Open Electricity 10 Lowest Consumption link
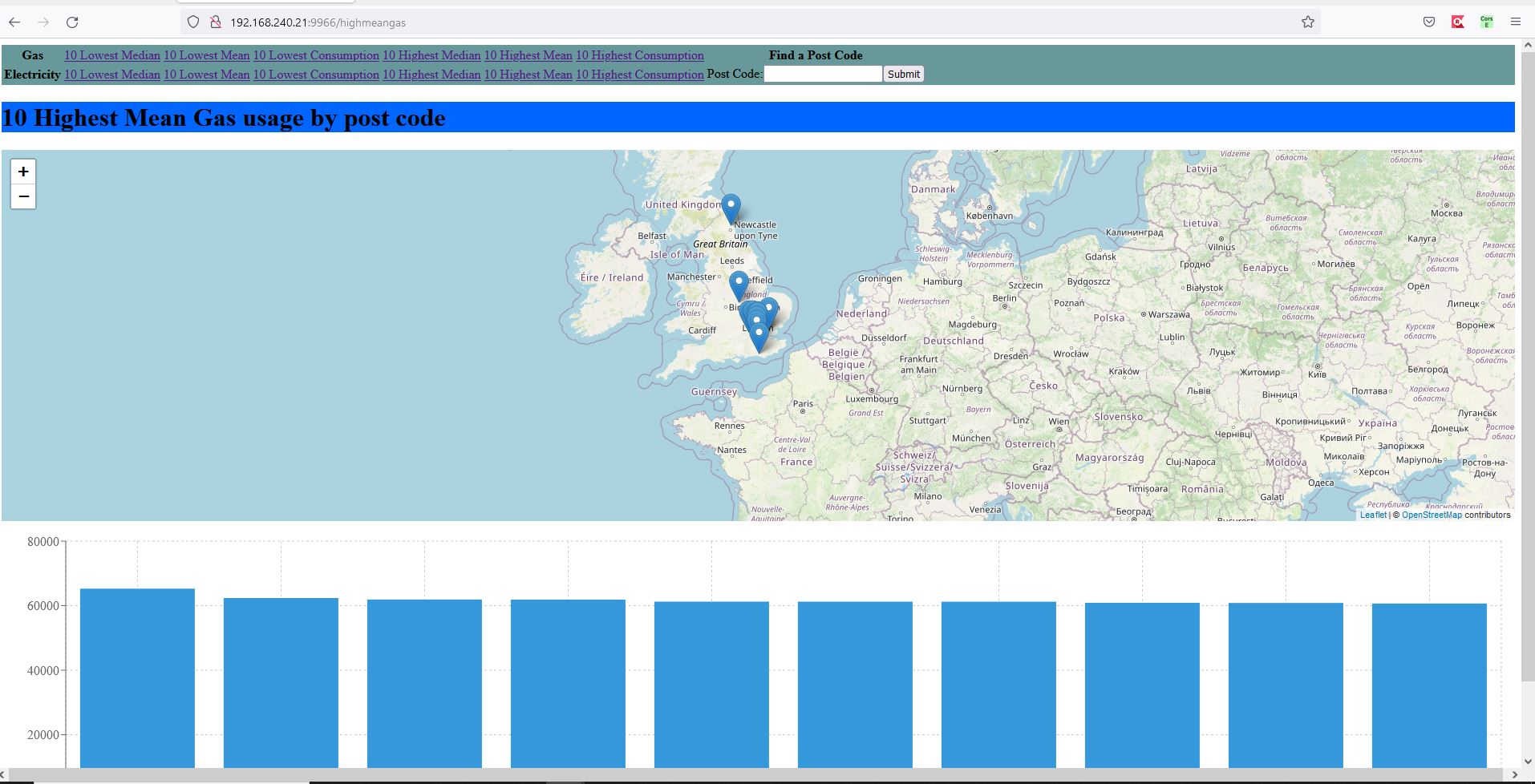 click(316, 75)
